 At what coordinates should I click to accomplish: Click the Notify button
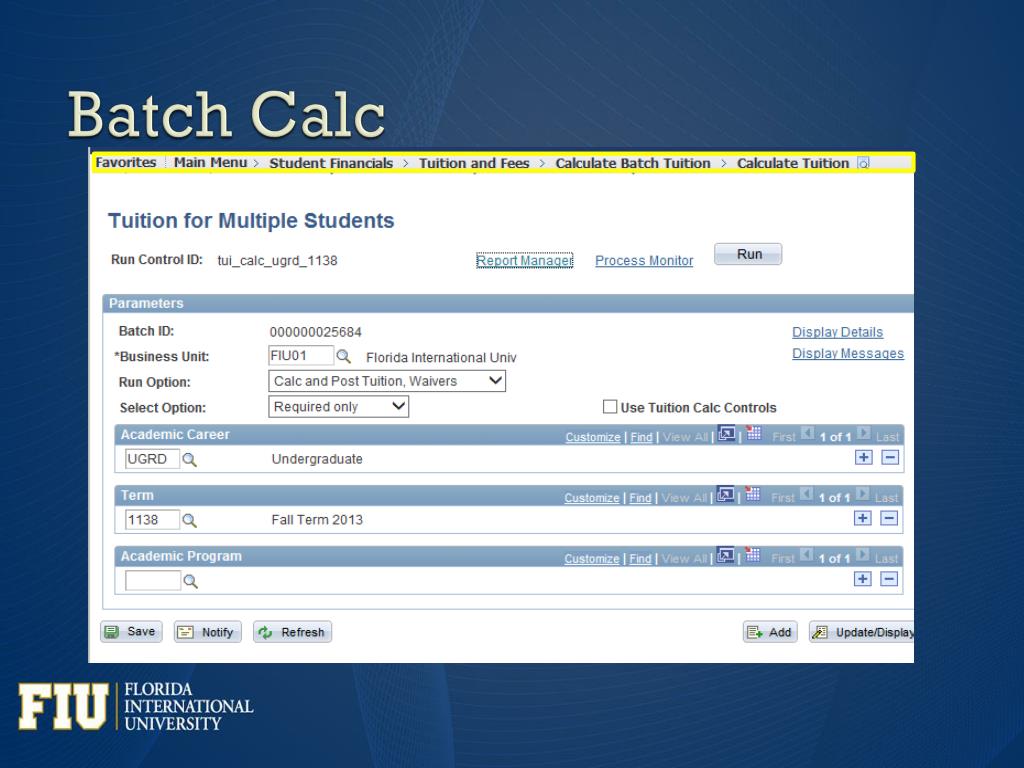pos(208,632)
